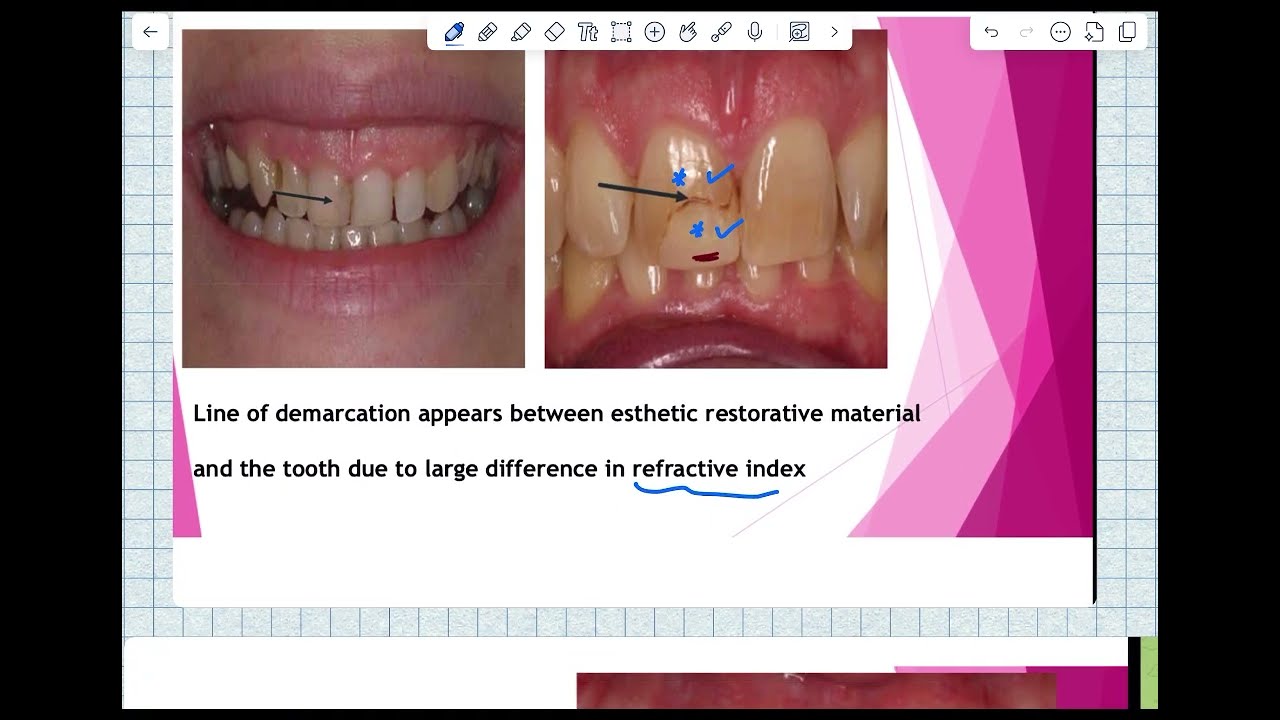Select the text tool

[x=588, y=32]
